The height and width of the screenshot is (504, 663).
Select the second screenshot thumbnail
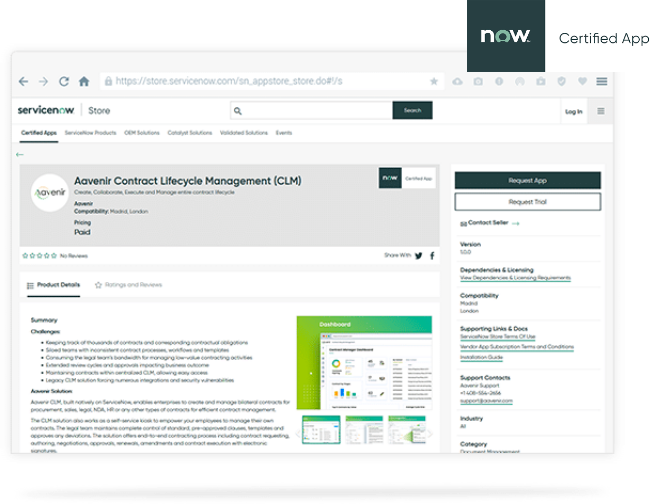(364, 430)
